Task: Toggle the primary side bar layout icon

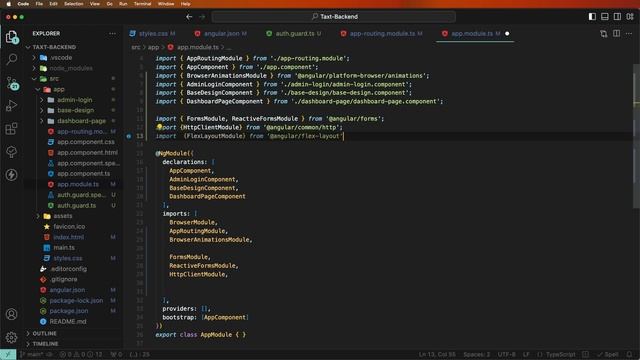Action: point(592,16)
